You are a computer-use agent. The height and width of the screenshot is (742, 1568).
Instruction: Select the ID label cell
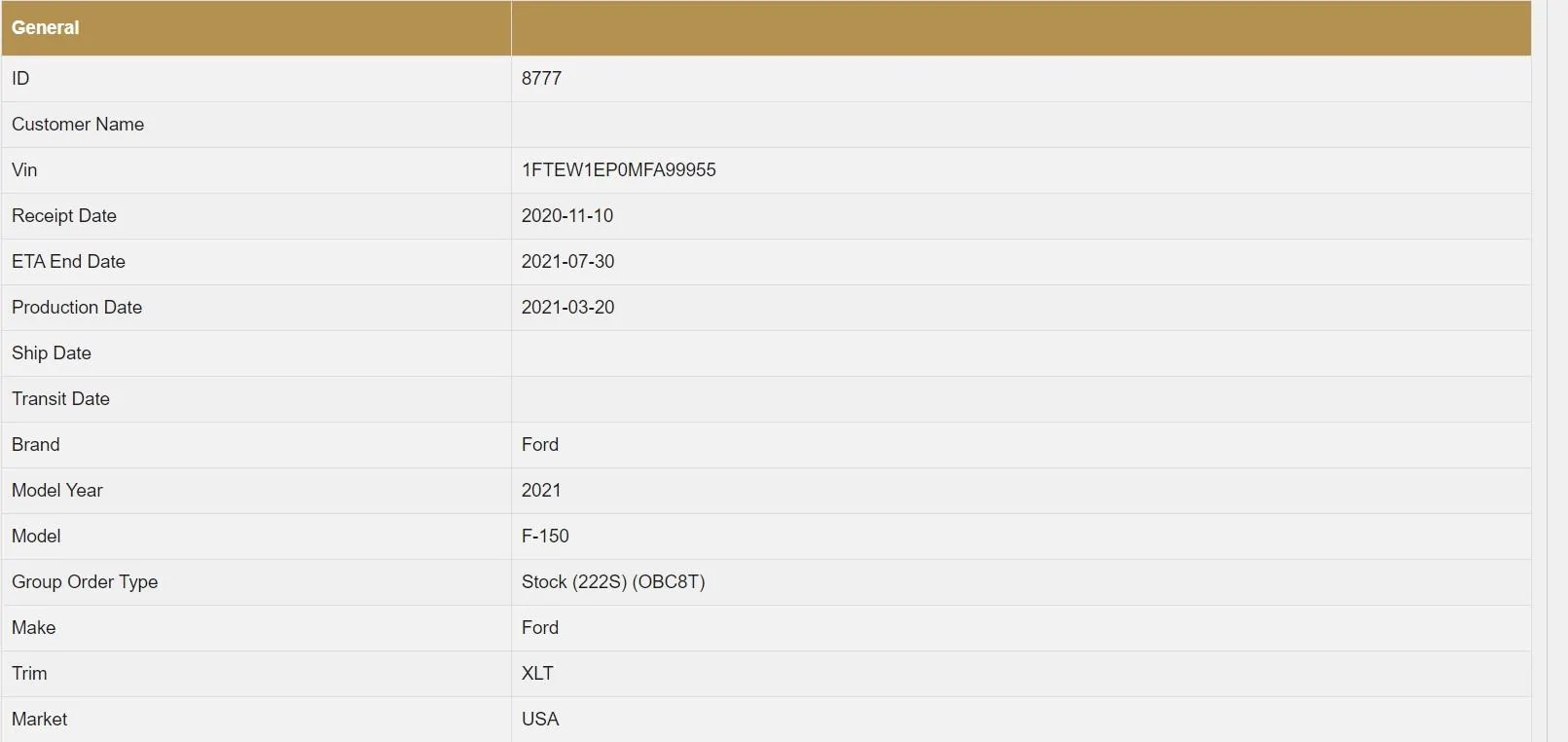pos(256,79)
